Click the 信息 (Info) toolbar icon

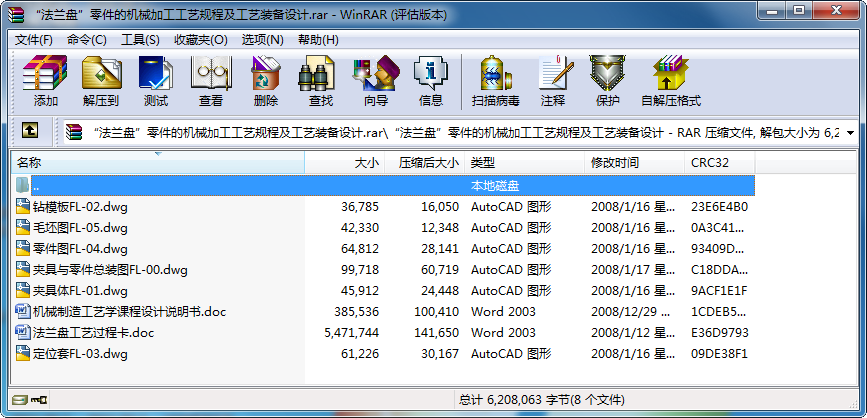[x=431, y=73]
